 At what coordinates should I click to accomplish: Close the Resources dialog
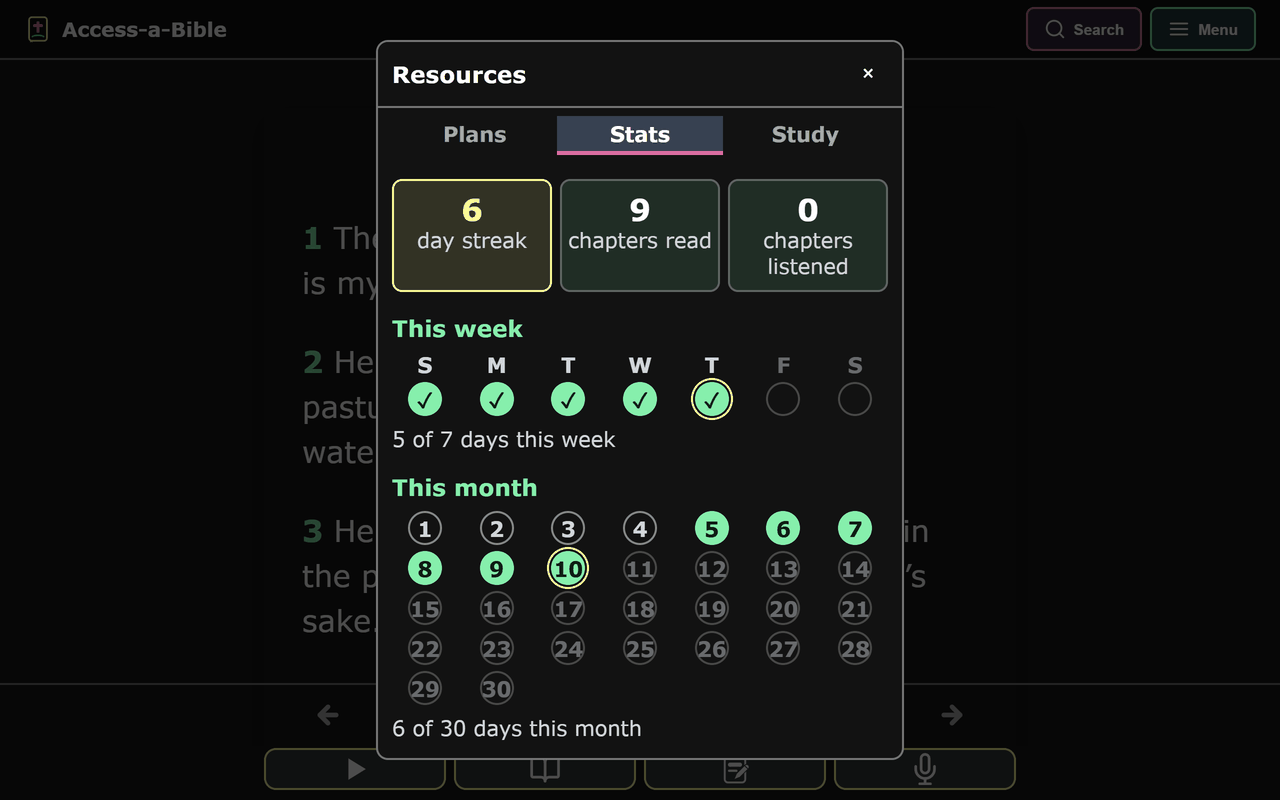[868, 73]
